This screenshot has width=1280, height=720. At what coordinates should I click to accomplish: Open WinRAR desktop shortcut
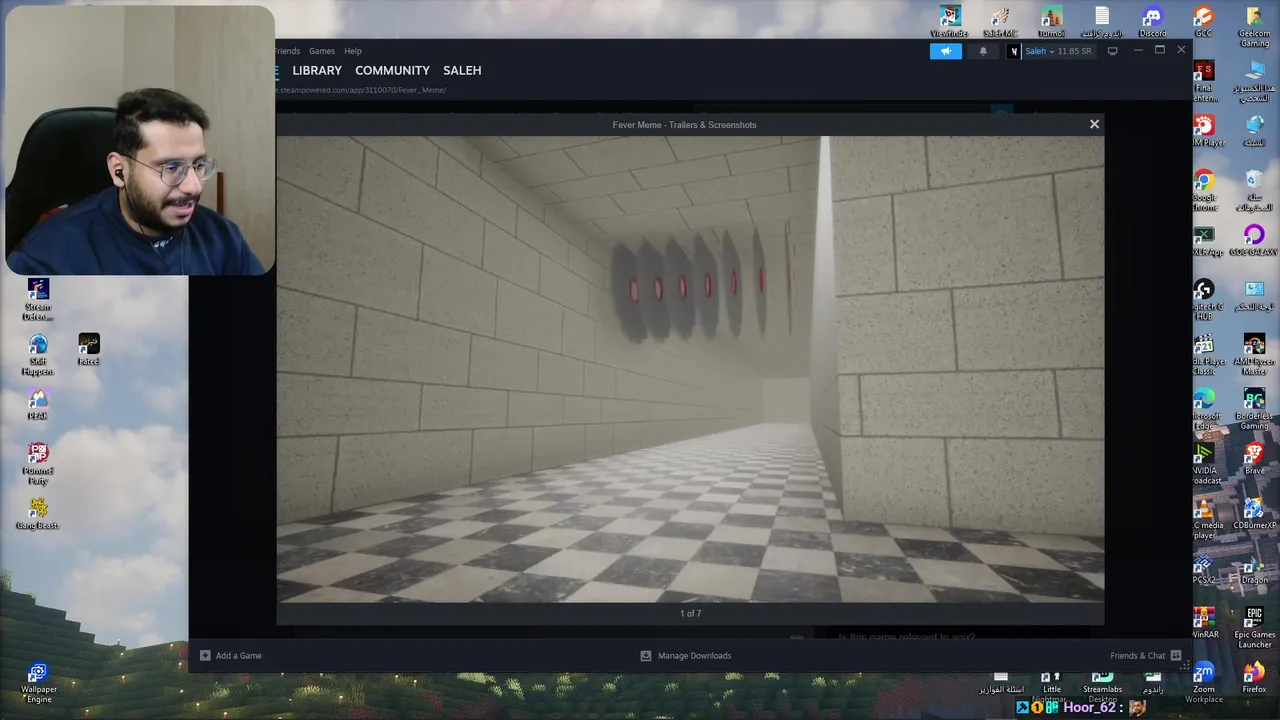[x=1204, y=623]
